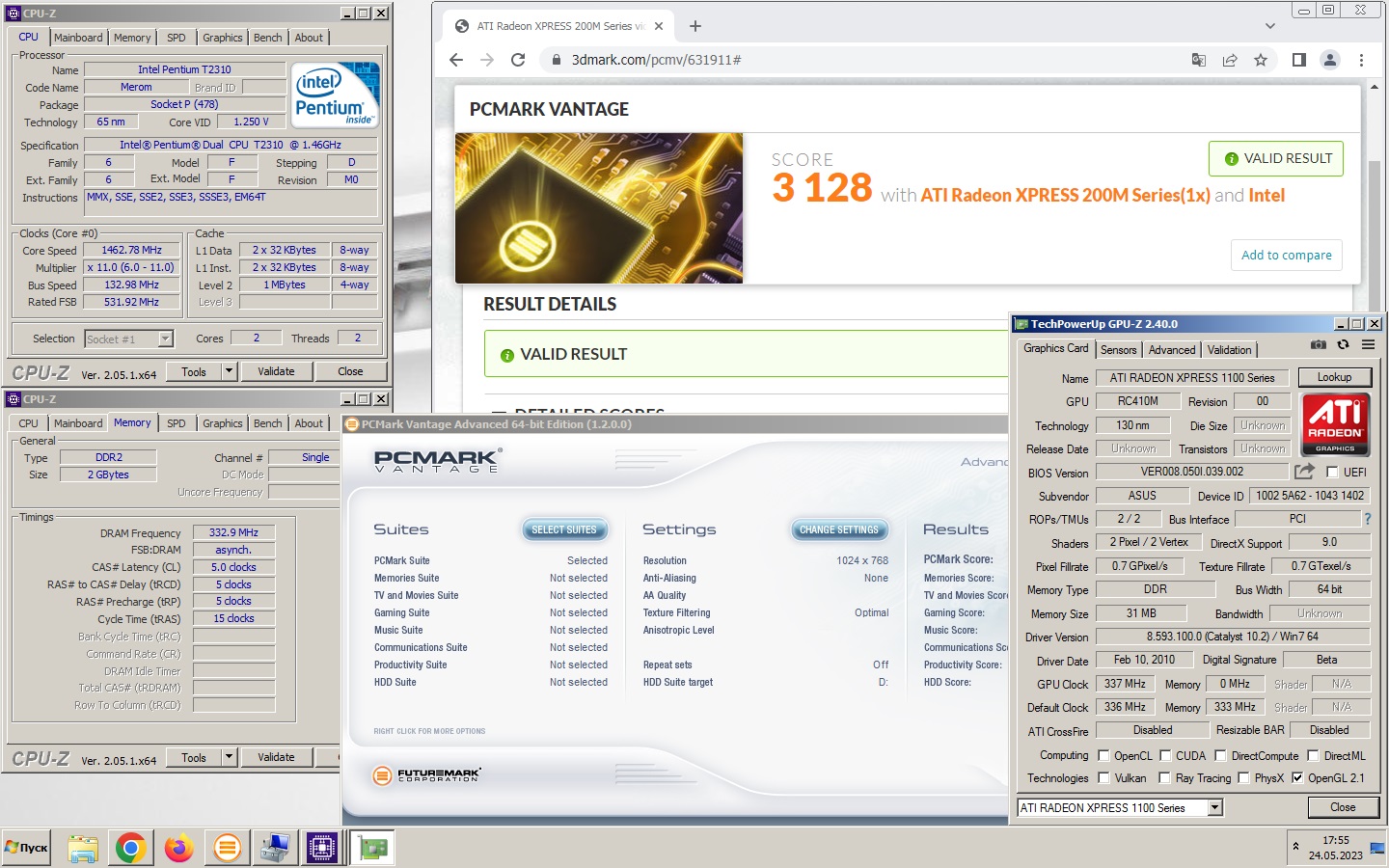The image size is (1389, 868).
Task: Click the Windows Start button
Action: (26, 848)
